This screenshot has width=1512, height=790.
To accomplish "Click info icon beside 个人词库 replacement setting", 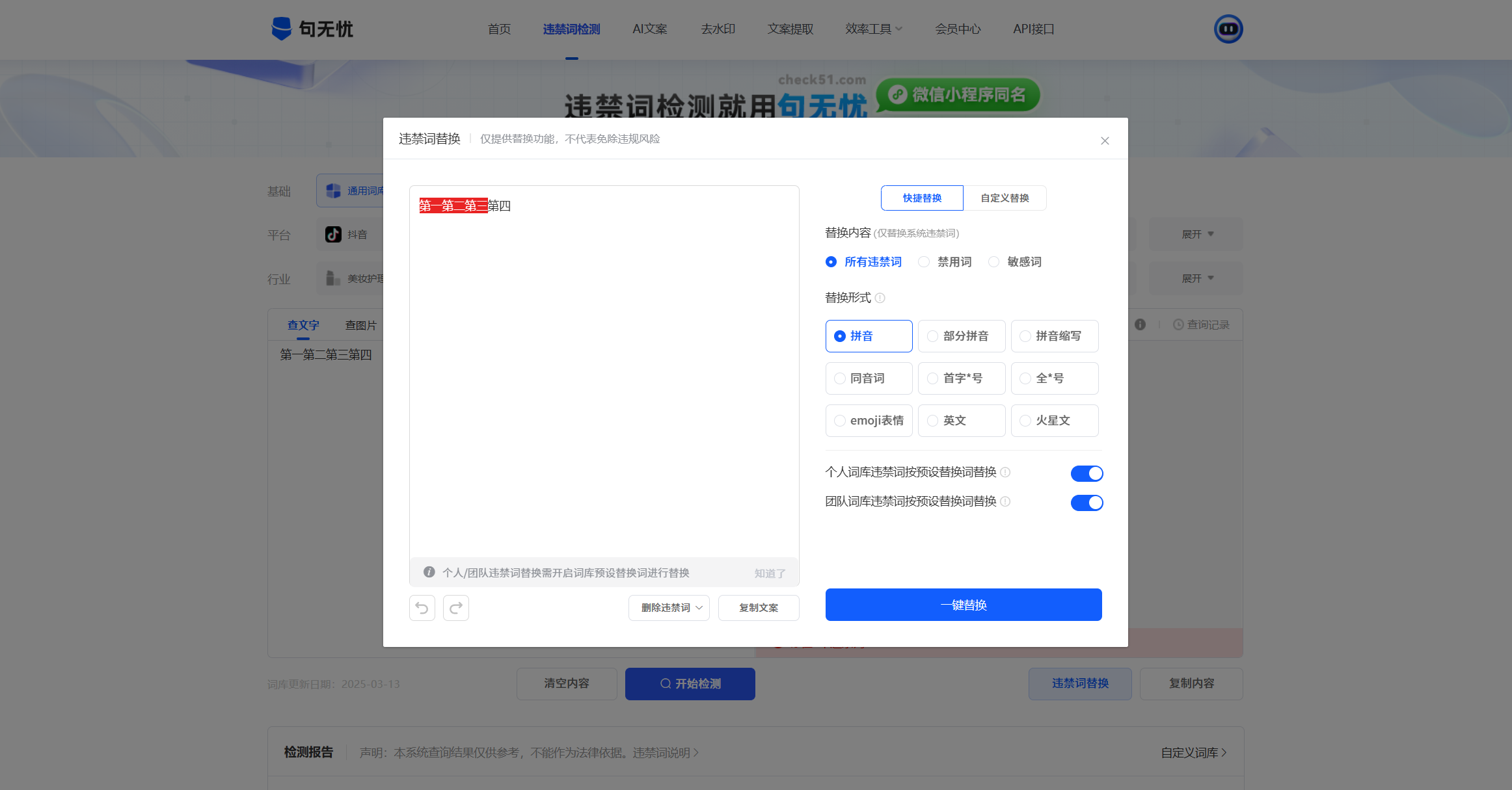I will (1005, 472).
